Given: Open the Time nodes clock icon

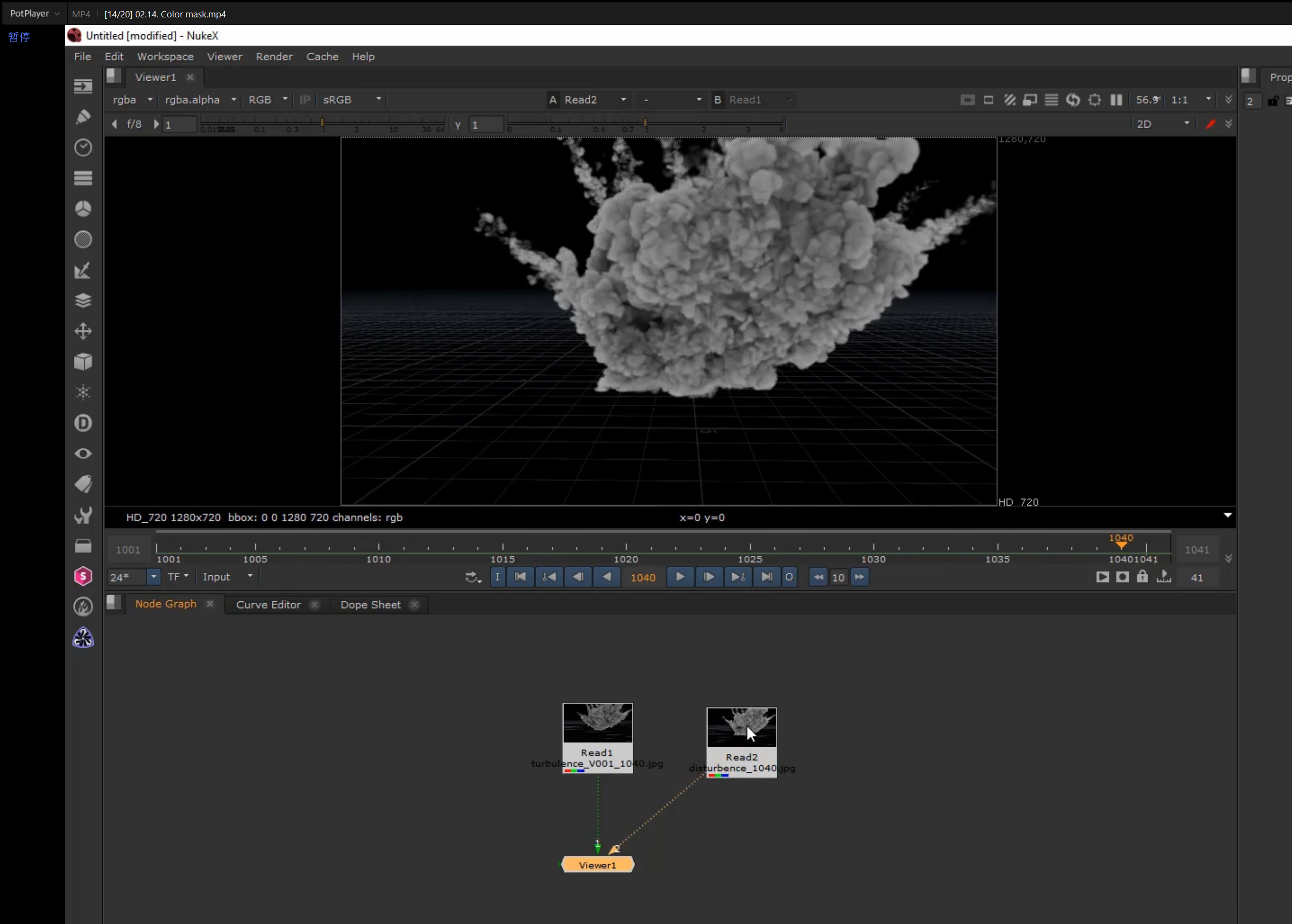Looking at the screenshot, I should click(x=83, y=147).
